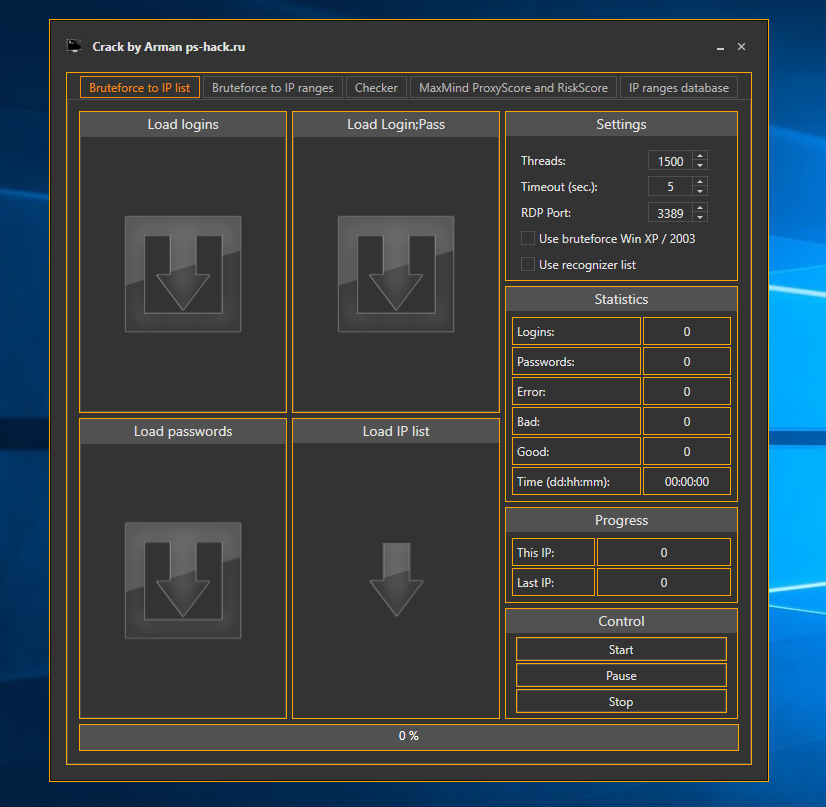Increase RDP Port with the up arrow
Viewport: 826px width, 807px height.
coord(699,208)
